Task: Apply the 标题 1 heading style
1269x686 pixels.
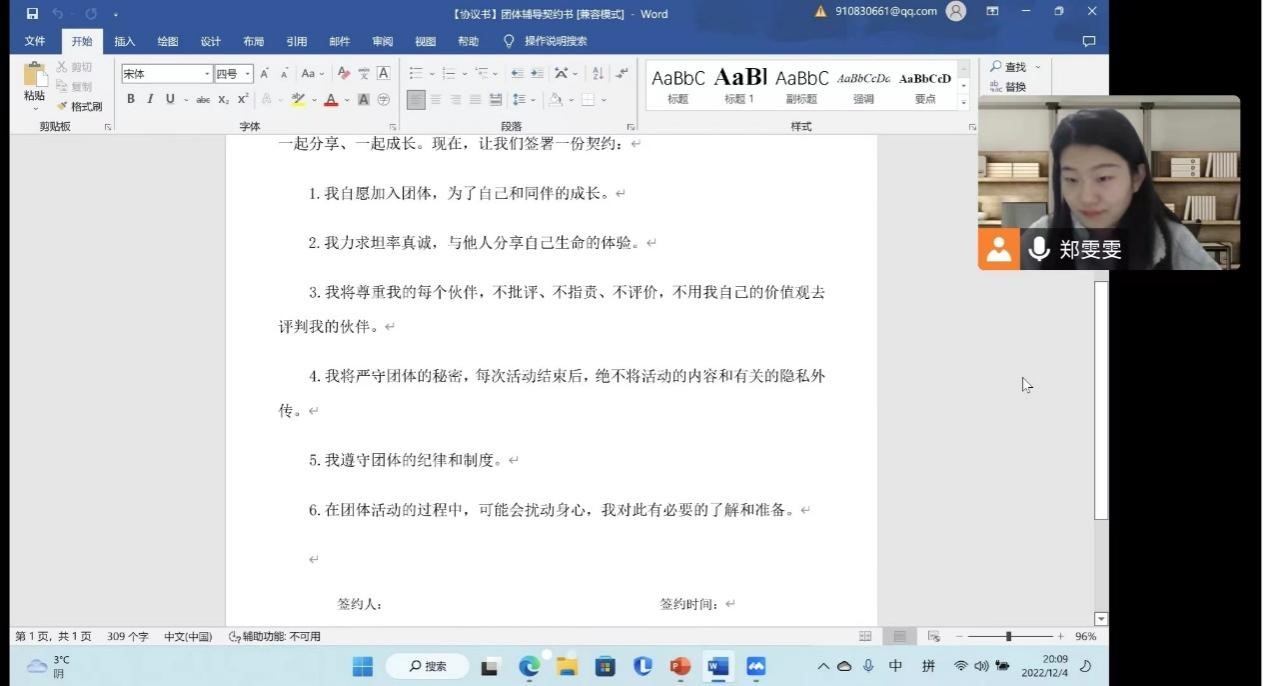Action: [739, 85]
